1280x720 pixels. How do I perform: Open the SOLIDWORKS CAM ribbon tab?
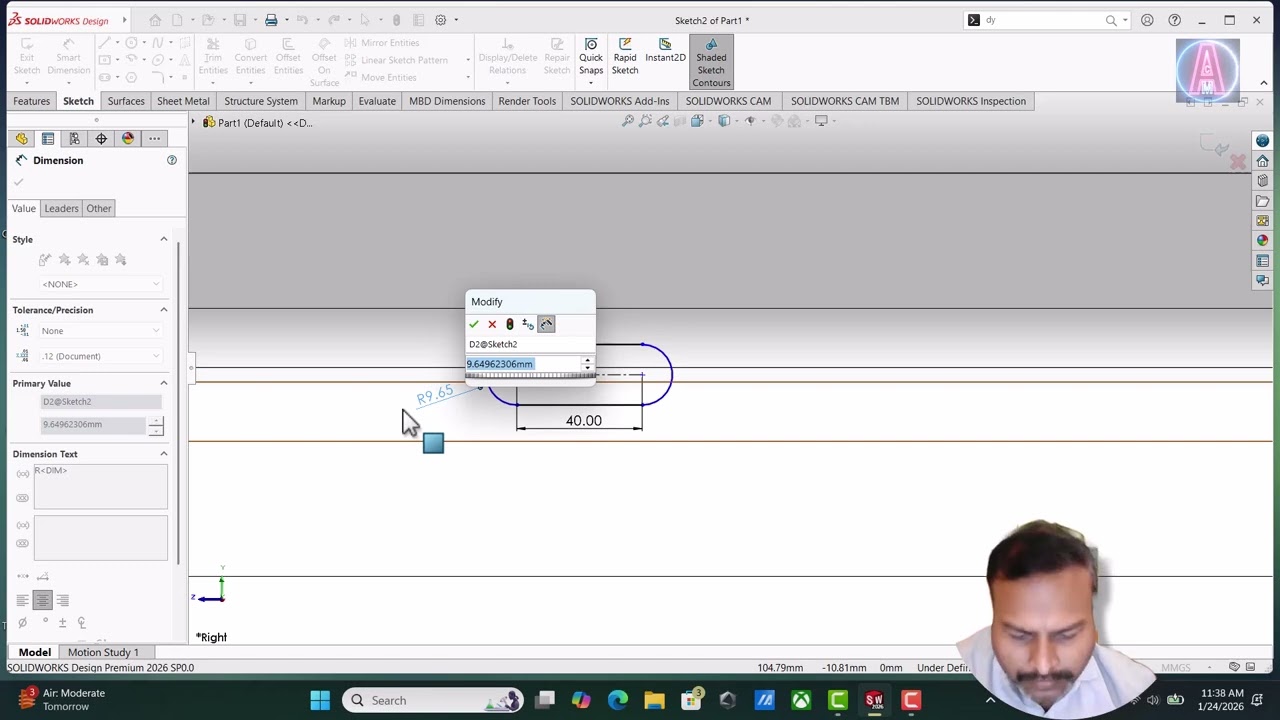coord(728,101)
